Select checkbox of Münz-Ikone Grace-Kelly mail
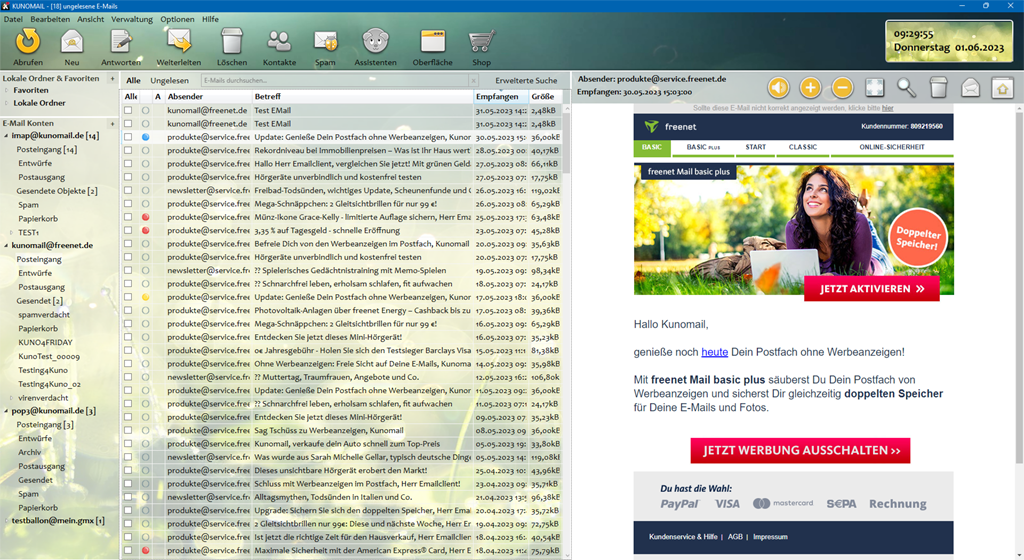 coord(128,217)
